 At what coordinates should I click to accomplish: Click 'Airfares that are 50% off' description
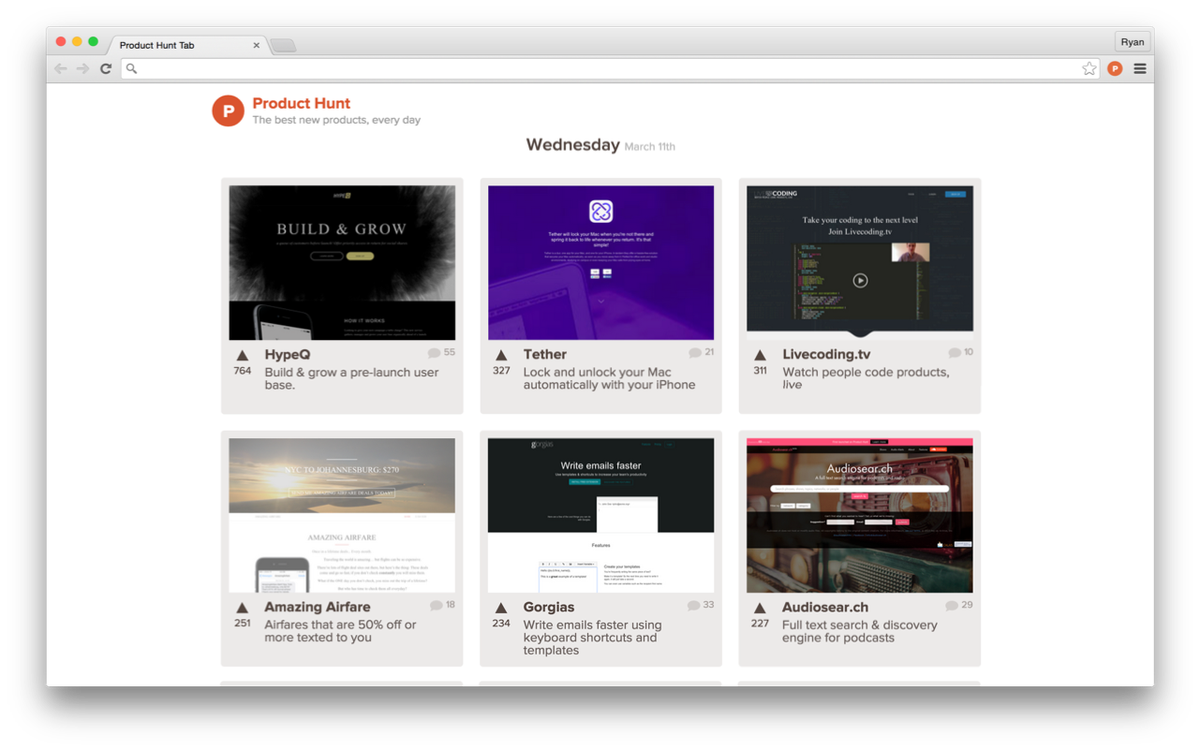point(340,631)
